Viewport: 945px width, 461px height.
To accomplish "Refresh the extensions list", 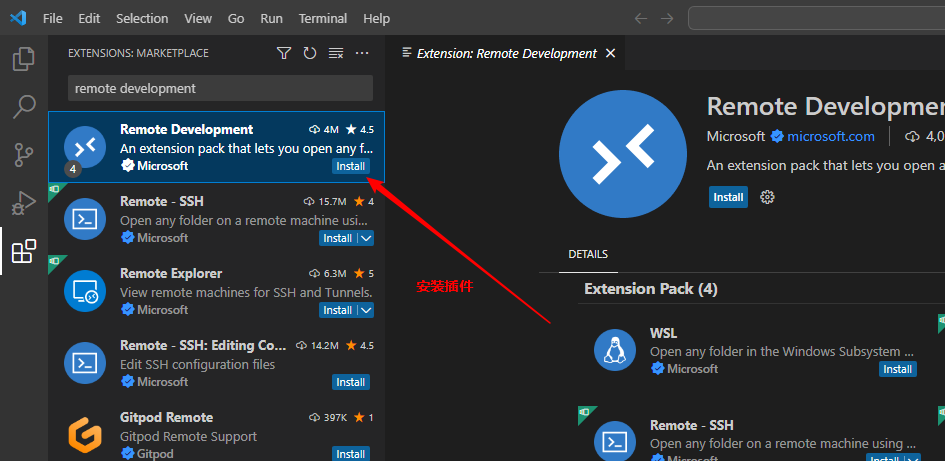I will point(310,53).
